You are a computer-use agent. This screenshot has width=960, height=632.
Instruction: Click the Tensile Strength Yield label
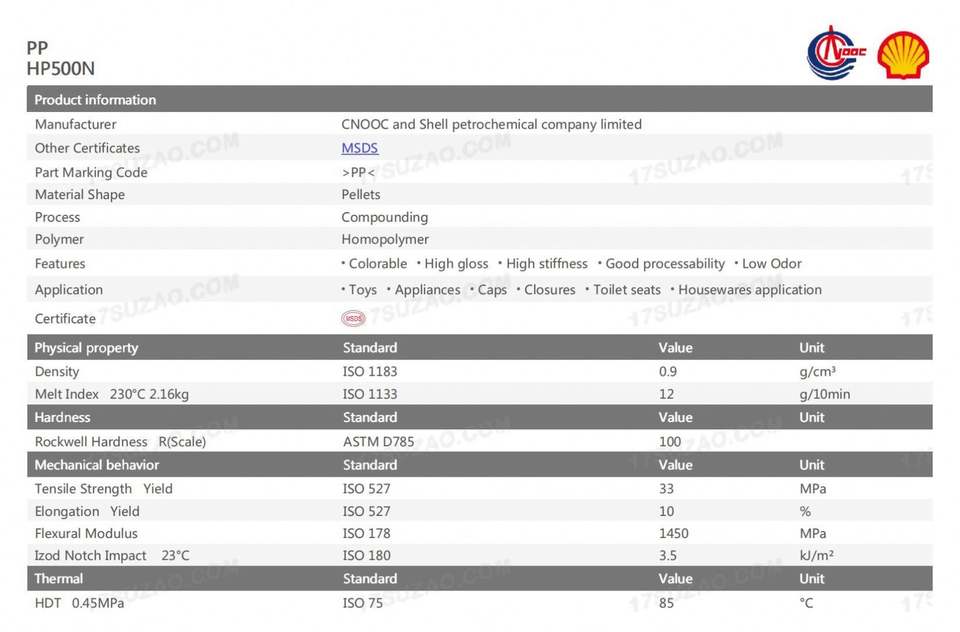click(x=103, y=489)
